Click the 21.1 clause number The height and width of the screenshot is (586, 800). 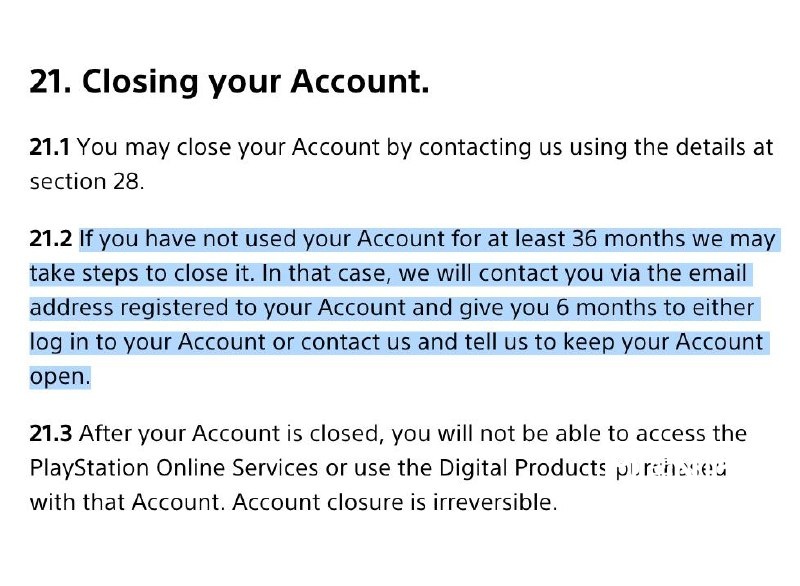click(x=49, y=147)
